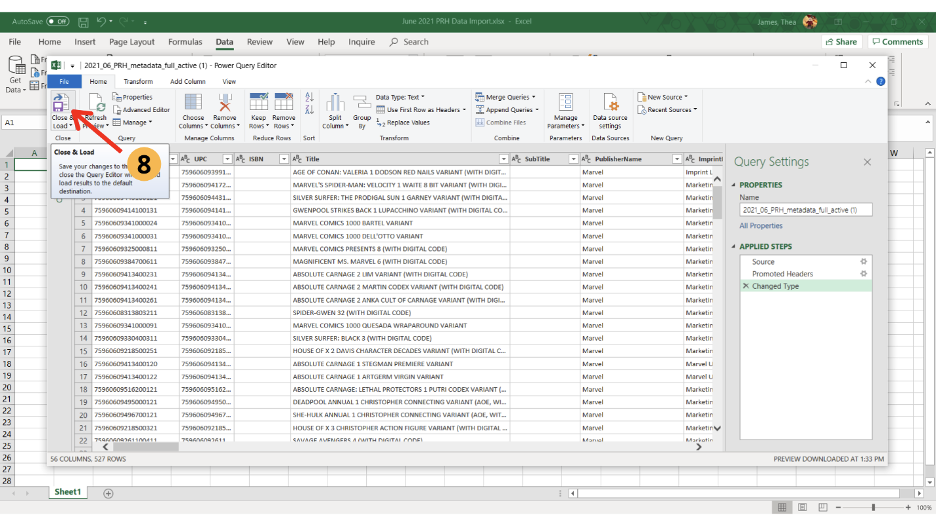
Task: Click the Share button in Excel
Action: (x=841, y=42)
